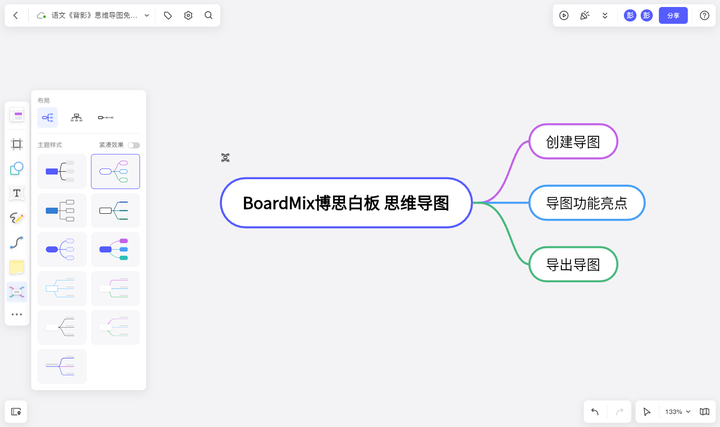The height and width of the screenshot is (427, 720).
Task: Select light blue outline line theme
Action: click(62, 288)
